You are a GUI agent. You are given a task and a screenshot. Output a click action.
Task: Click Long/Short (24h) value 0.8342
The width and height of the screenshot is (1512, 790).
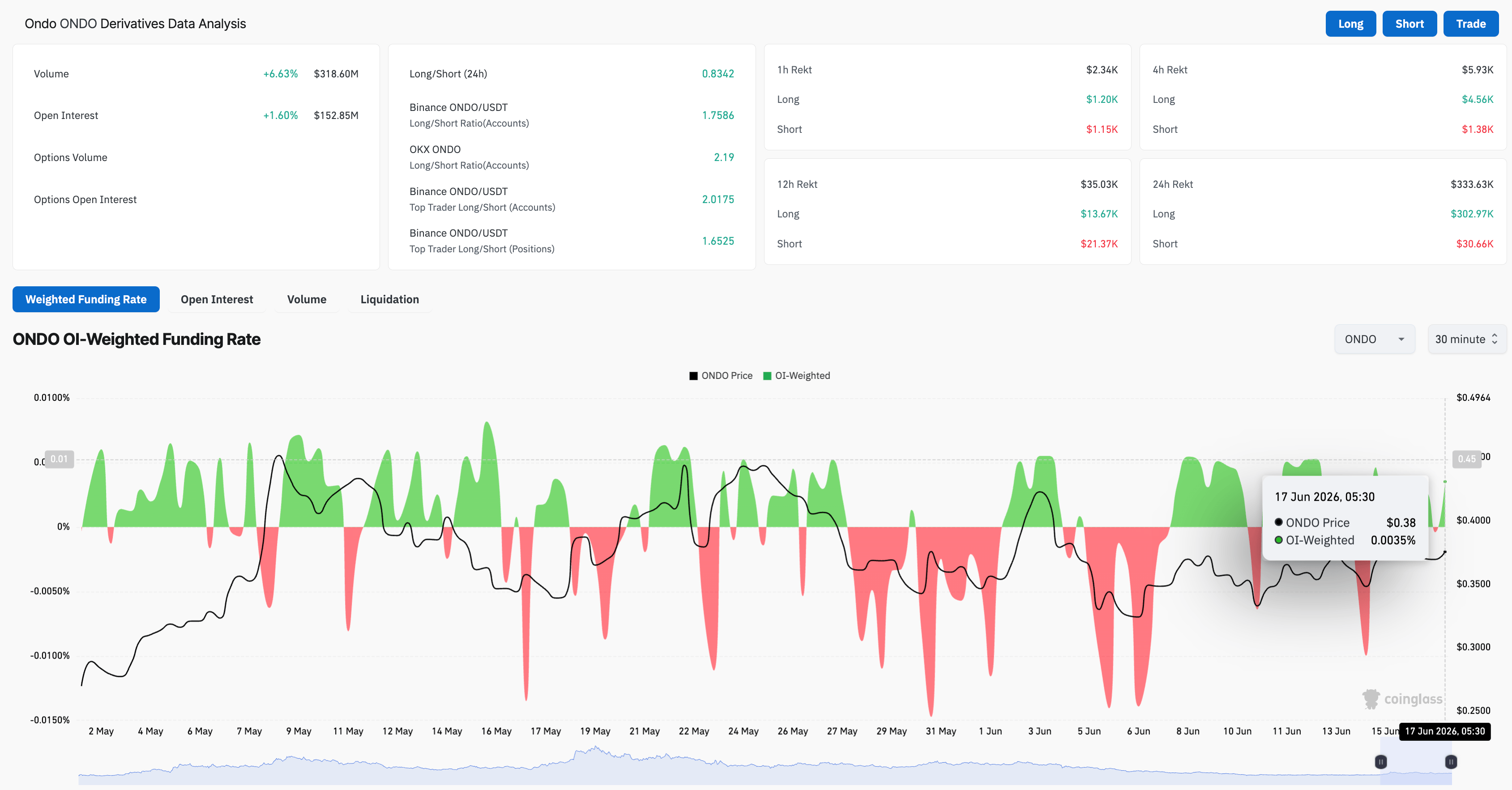[718, 74]
